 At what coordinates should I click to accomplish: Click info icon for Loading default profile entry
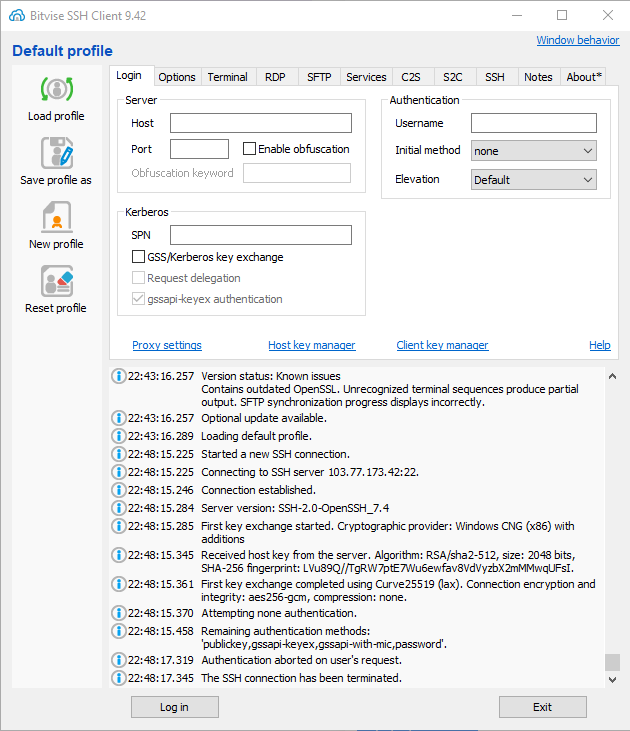tap(118, 436)
